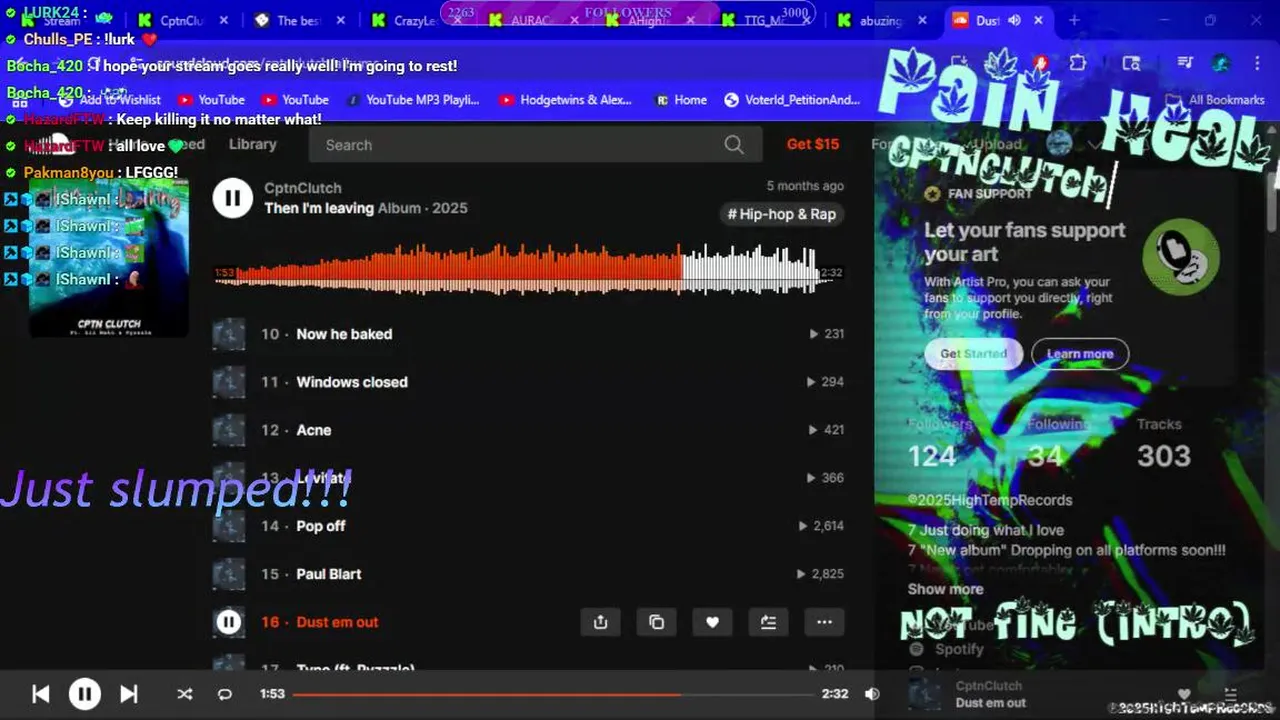Click the search magnifier icon

(734, 145)
